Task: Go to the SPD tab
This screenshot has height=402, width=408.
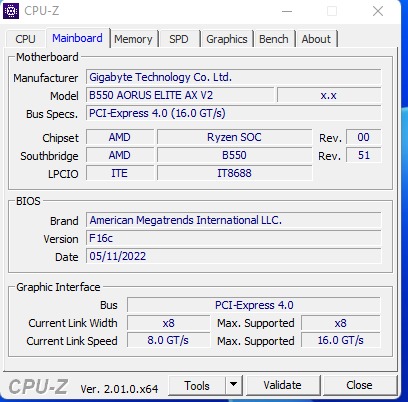Action: click(x=179, y=39)
